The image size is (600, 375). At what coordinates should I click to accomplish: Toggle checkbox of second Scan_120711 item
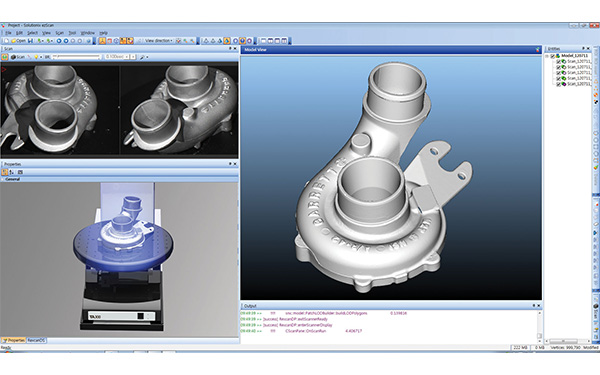point(558,67)
